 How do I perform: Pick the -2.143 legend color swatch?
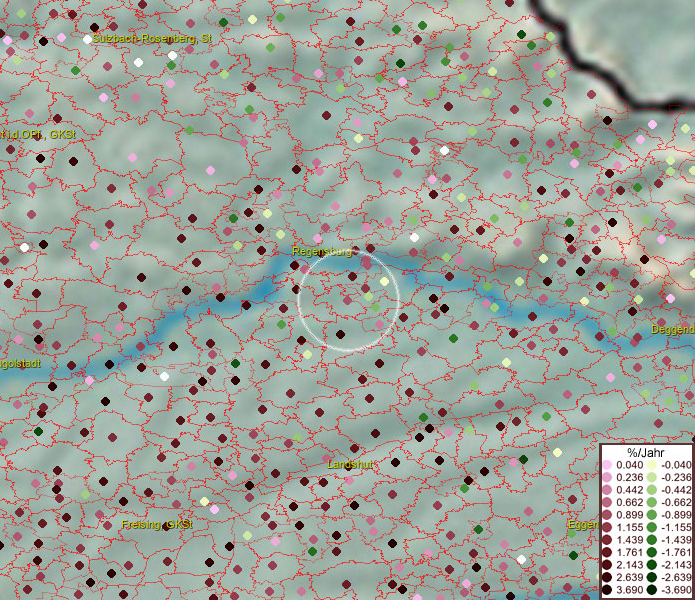click(652, 565)
